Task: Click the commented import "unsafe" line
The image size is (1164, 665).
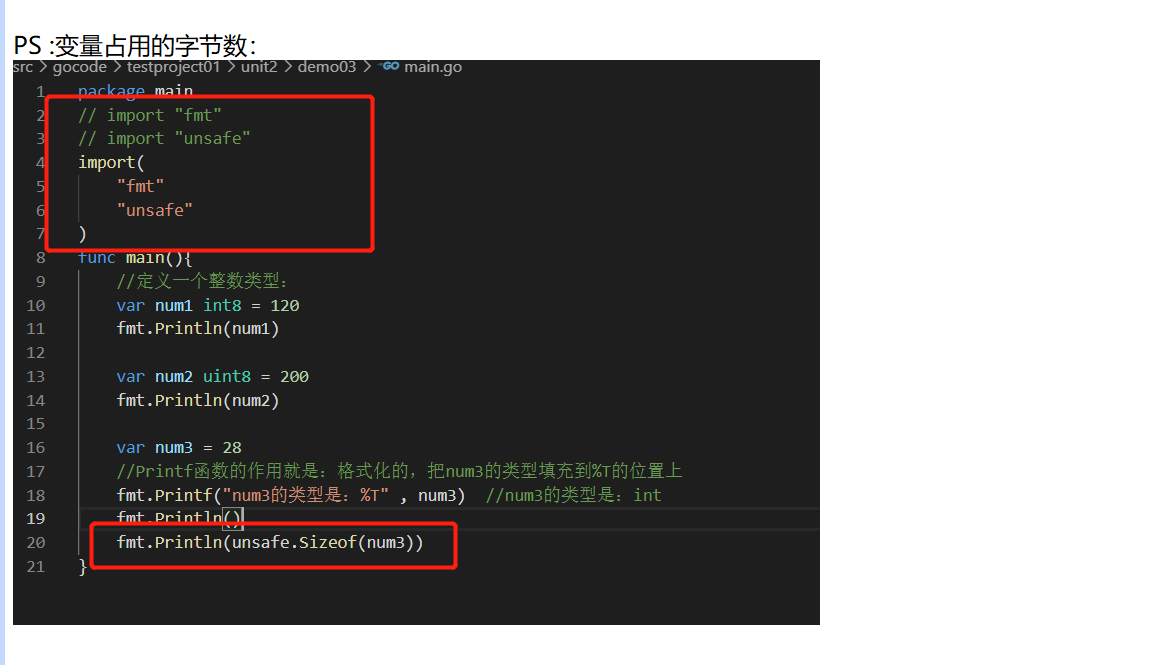Action: point(164,138)
